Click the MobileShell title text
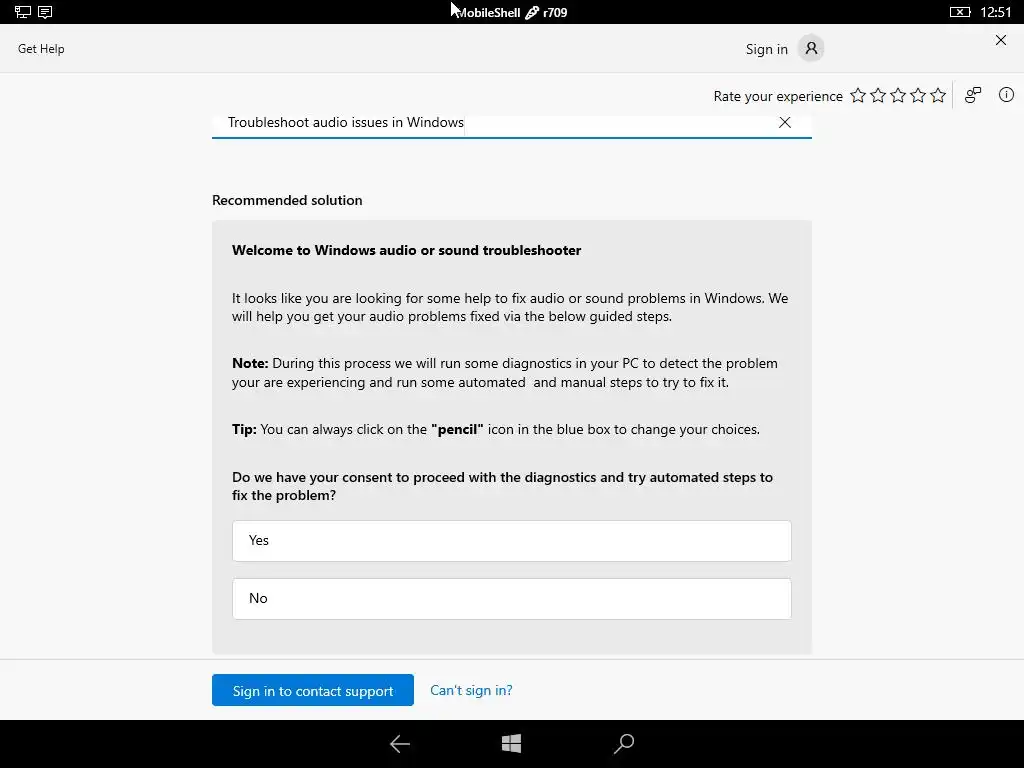The image size is (1024, 768). [487, 12]
